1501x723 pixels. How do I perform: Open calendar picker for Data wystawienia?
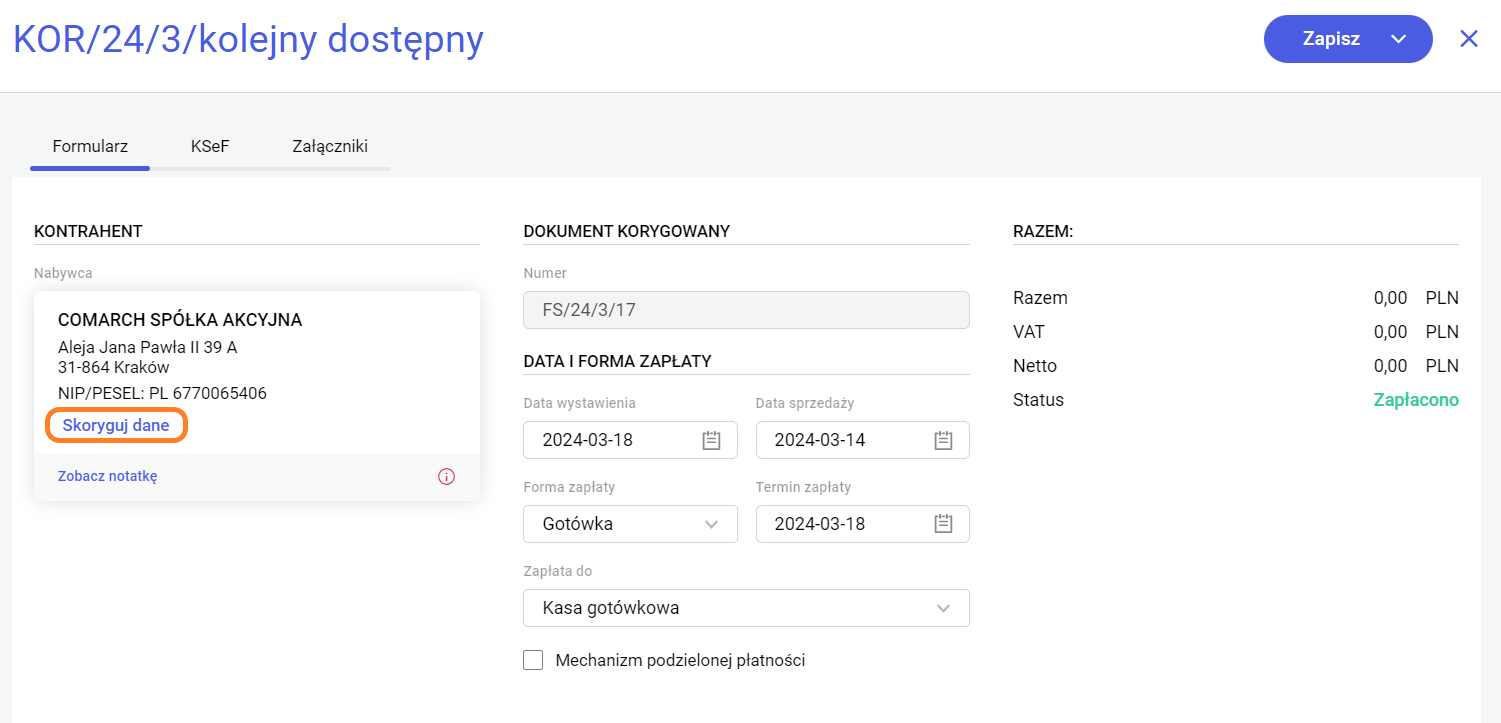click(x=711, y=440)
